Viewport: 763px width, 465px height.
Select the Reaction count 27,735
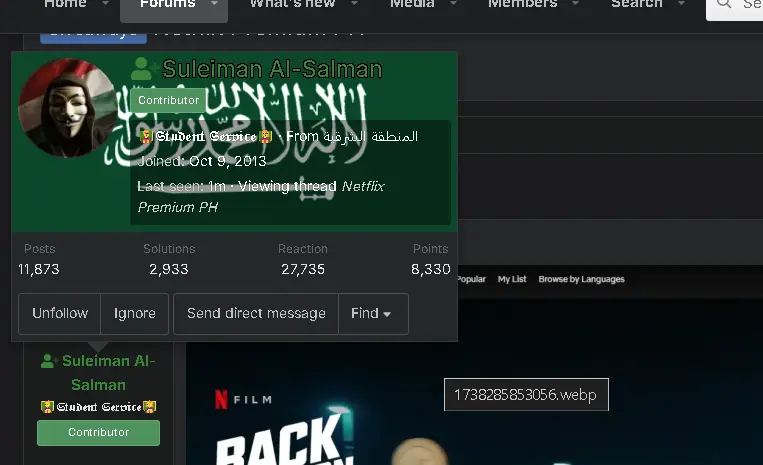pyautogui.click(x=303, y=269)
